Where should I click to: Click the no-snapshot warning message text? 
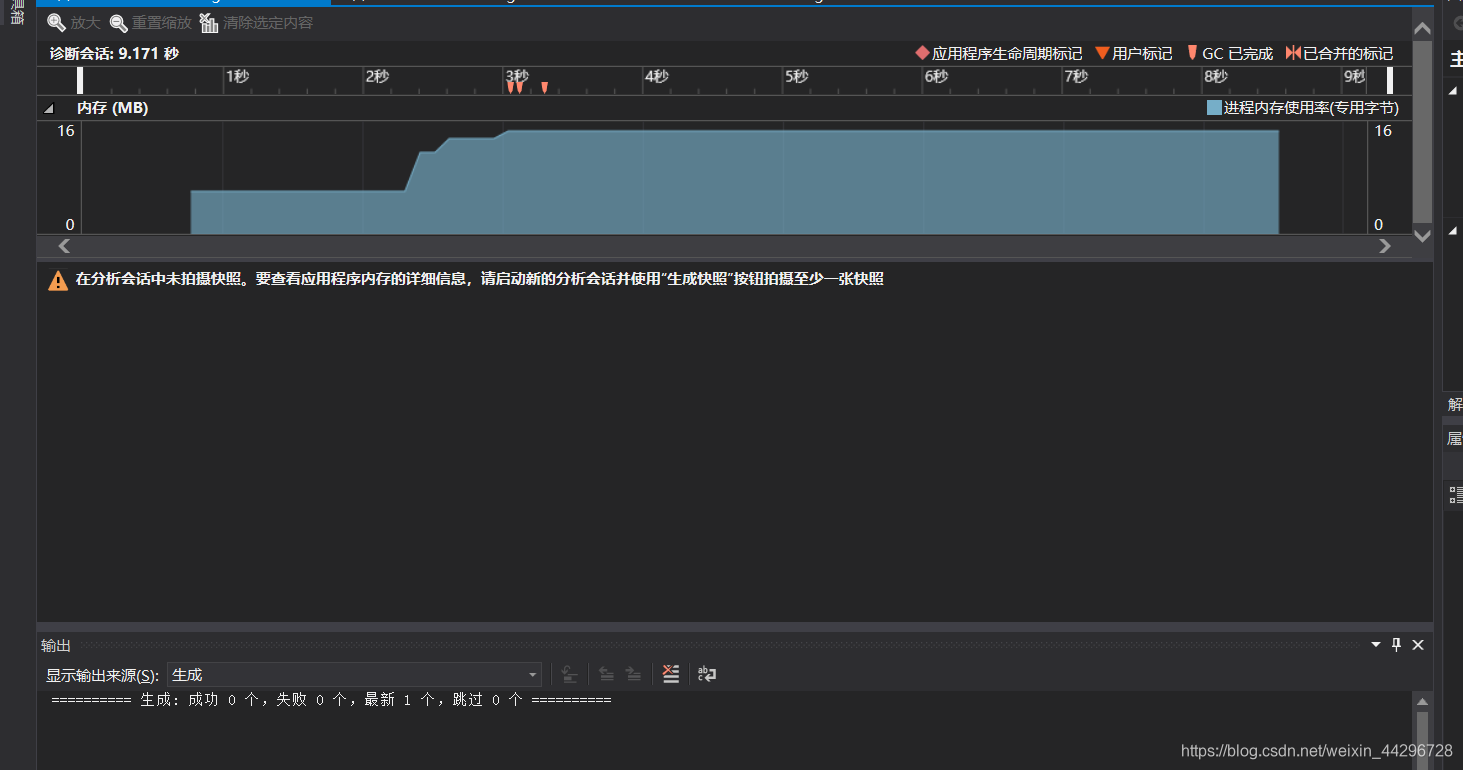pyautogui.click(x=480, y=280)
